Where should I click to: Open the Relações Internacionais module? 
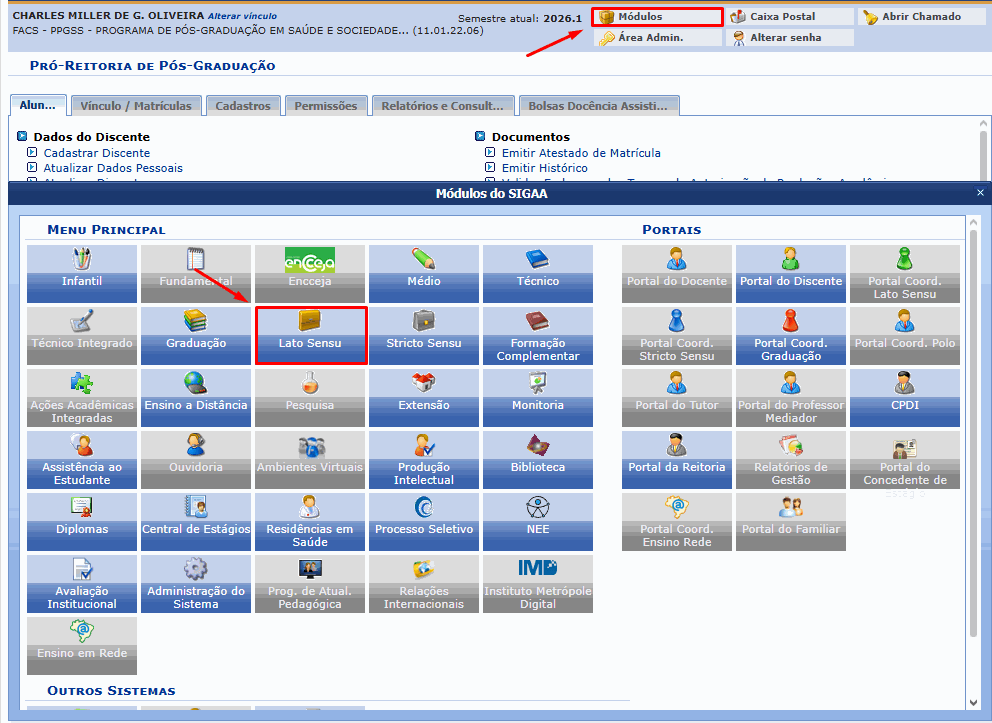click(x=423, y=584)
